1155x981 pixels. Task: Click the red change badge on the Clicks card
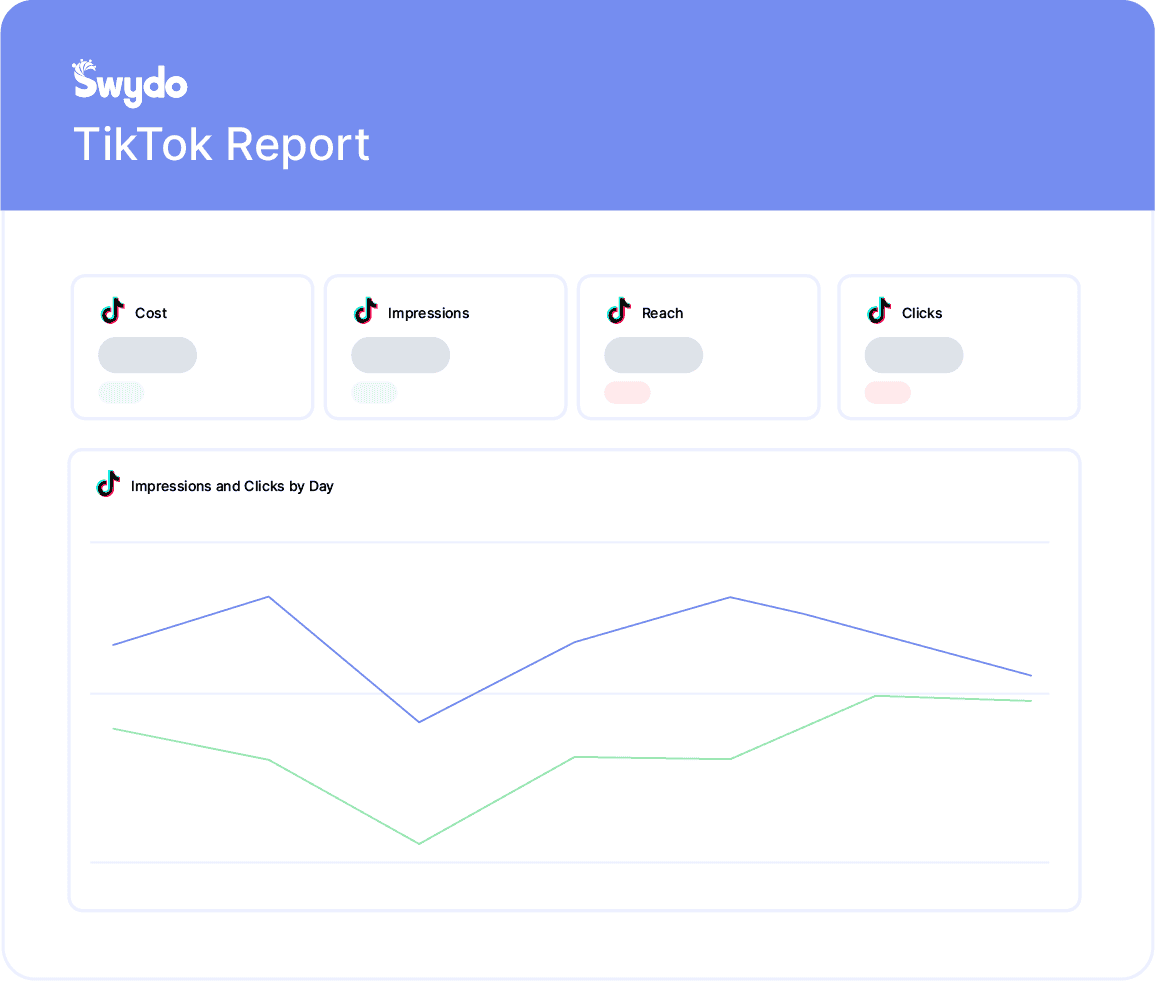(888, 393)
